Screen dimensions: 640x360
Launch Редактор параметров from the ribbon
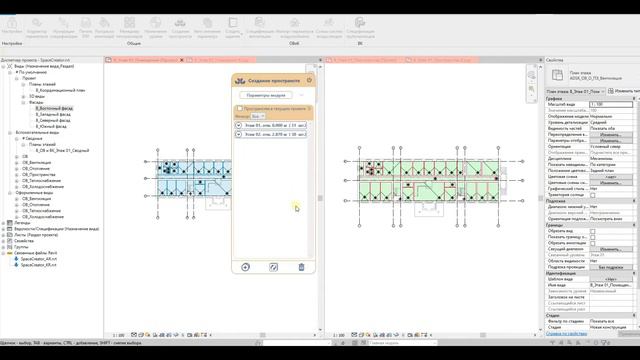point(37,27)
